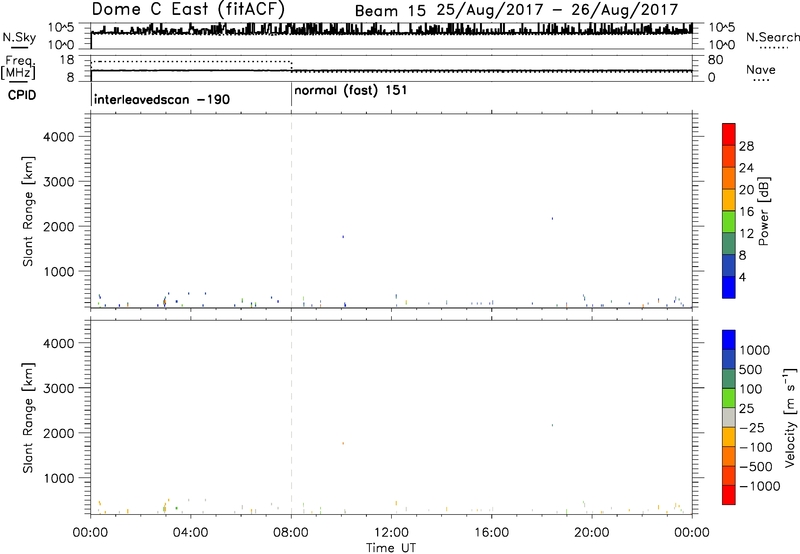Pick the light green 12-16 dB power swatch
800x554 pixels.
(x=729, y=221)
